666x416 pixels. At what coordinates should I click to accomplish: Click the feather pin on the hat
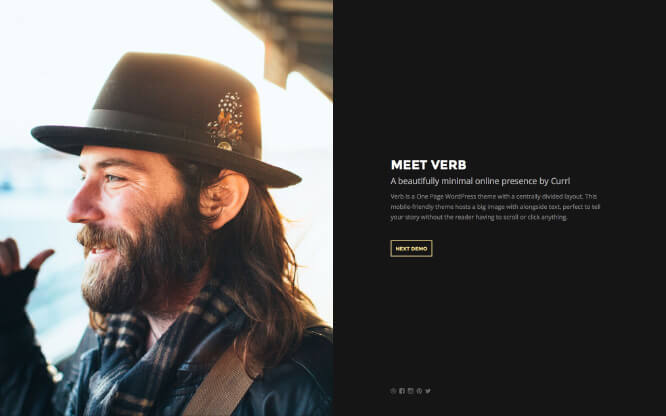click(226, 120)
